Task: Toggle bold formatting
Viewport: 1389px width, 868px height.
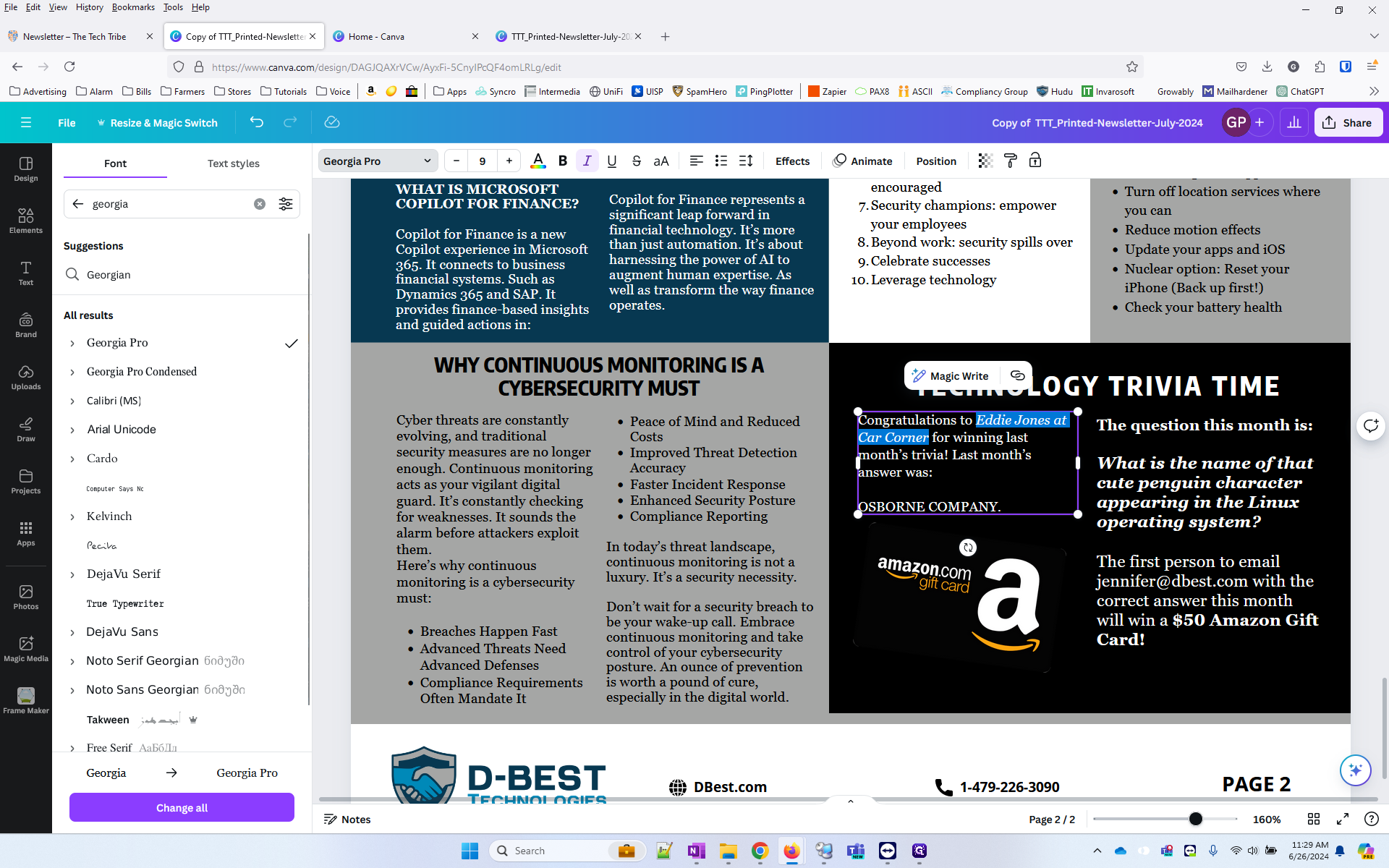Action: (x=563, y=161)
